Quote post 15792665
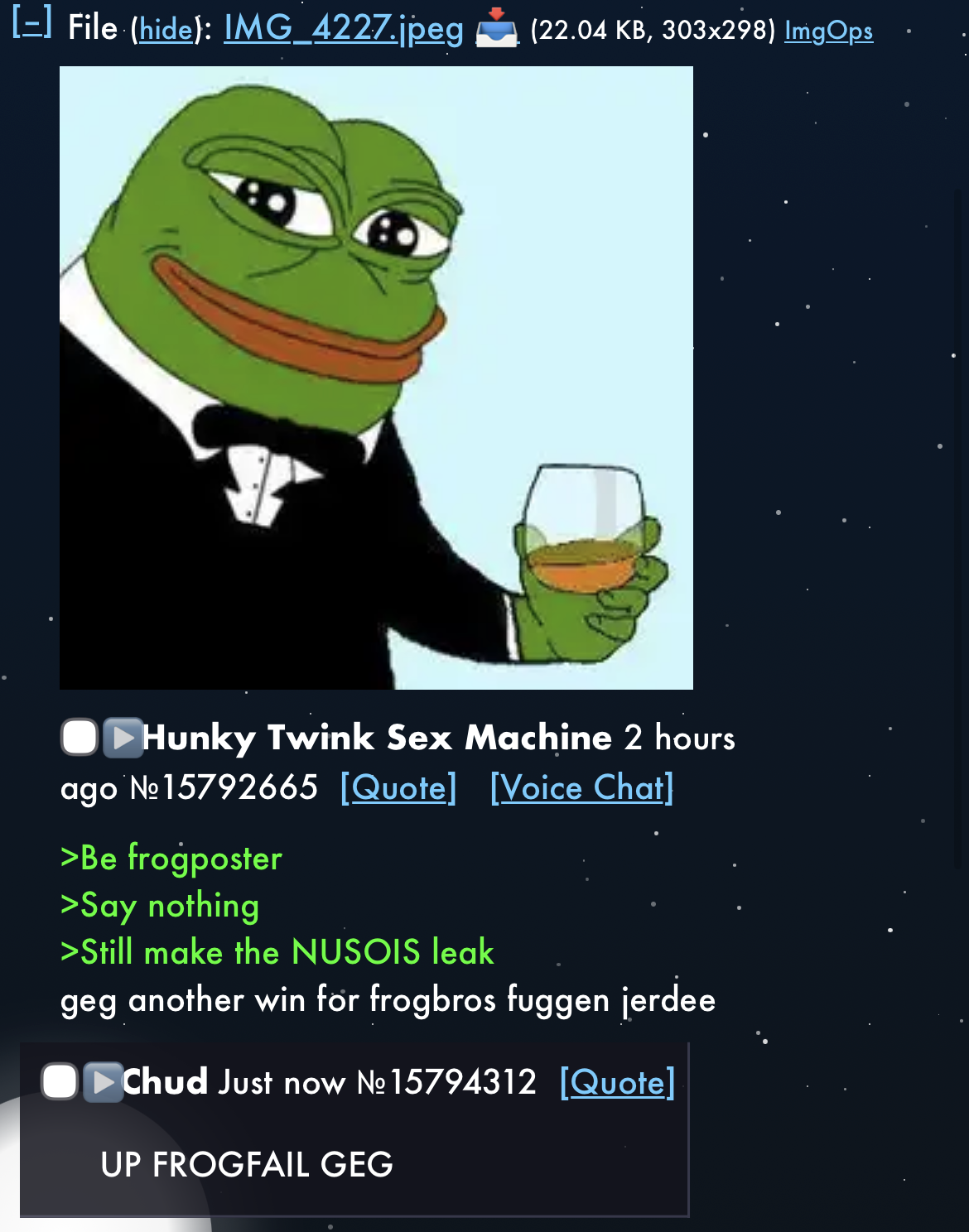Viewport: 969px width, 1232px height. tap(398, 787)
